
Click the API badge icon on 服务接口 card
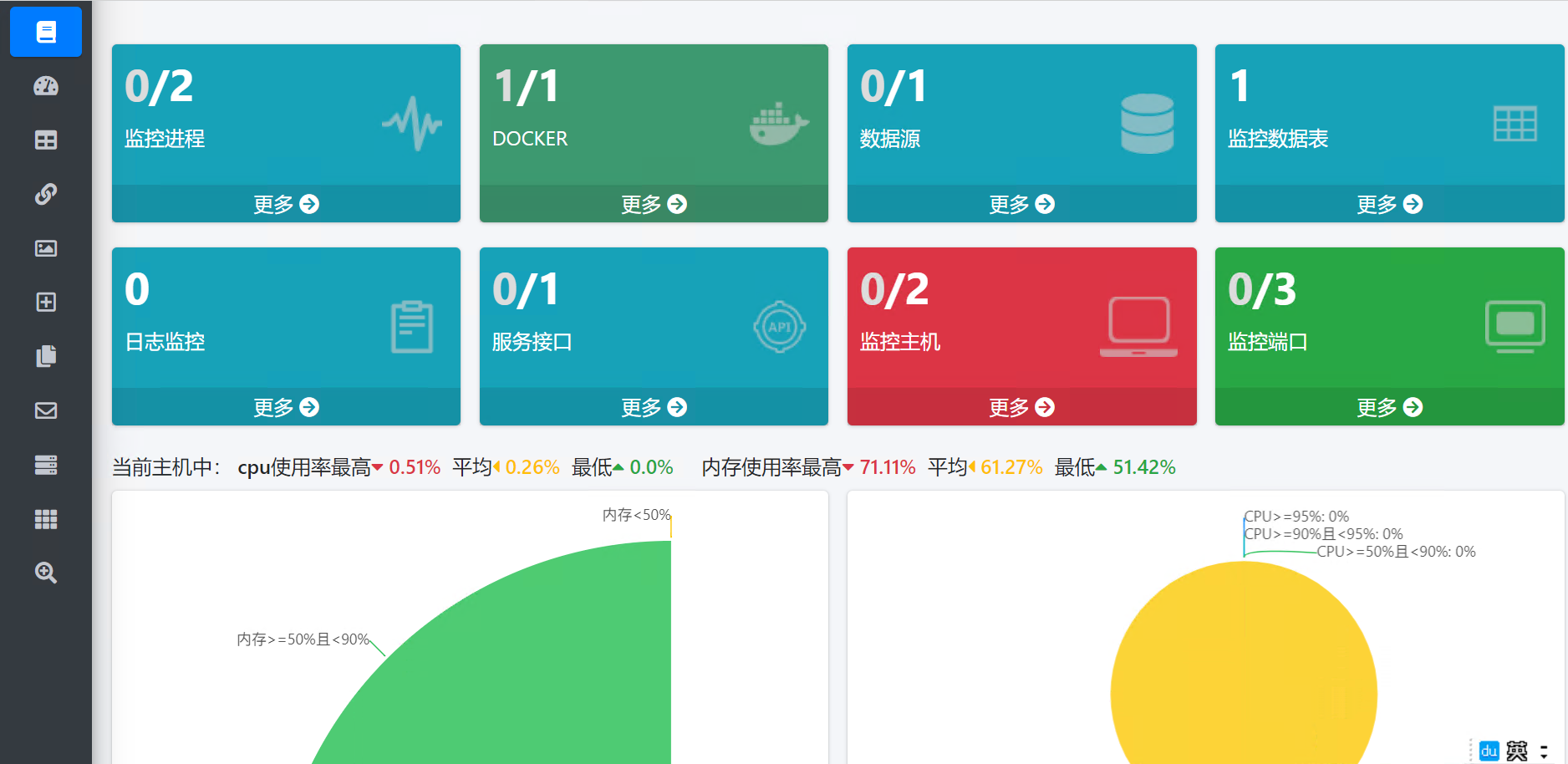[x=779, y=326]
